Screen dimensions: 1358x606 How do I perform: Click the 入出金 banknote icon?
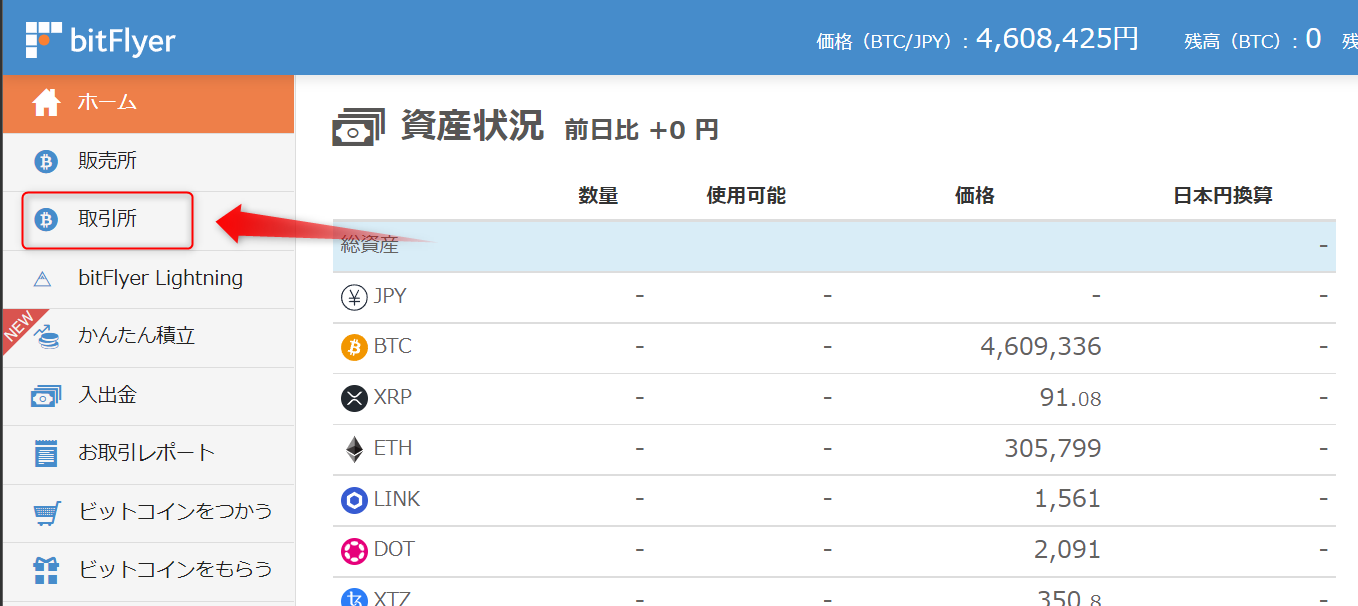click(46, 396)
